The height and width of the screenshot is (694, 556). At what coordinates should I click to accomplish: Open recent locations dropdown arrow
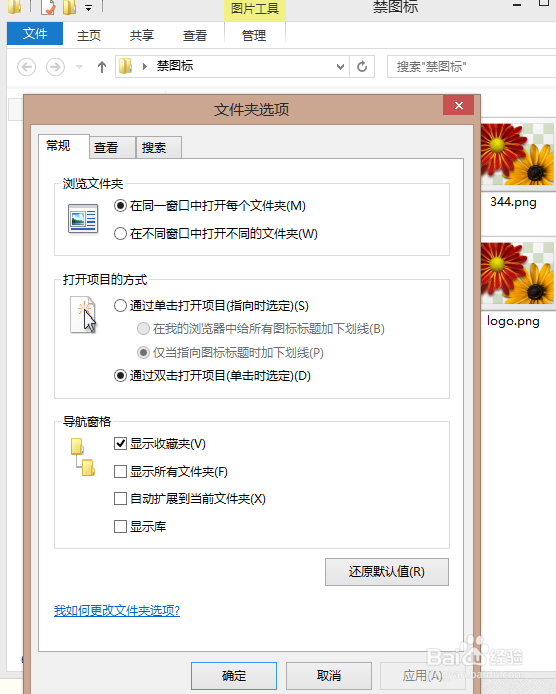click(x=80, y=67)
